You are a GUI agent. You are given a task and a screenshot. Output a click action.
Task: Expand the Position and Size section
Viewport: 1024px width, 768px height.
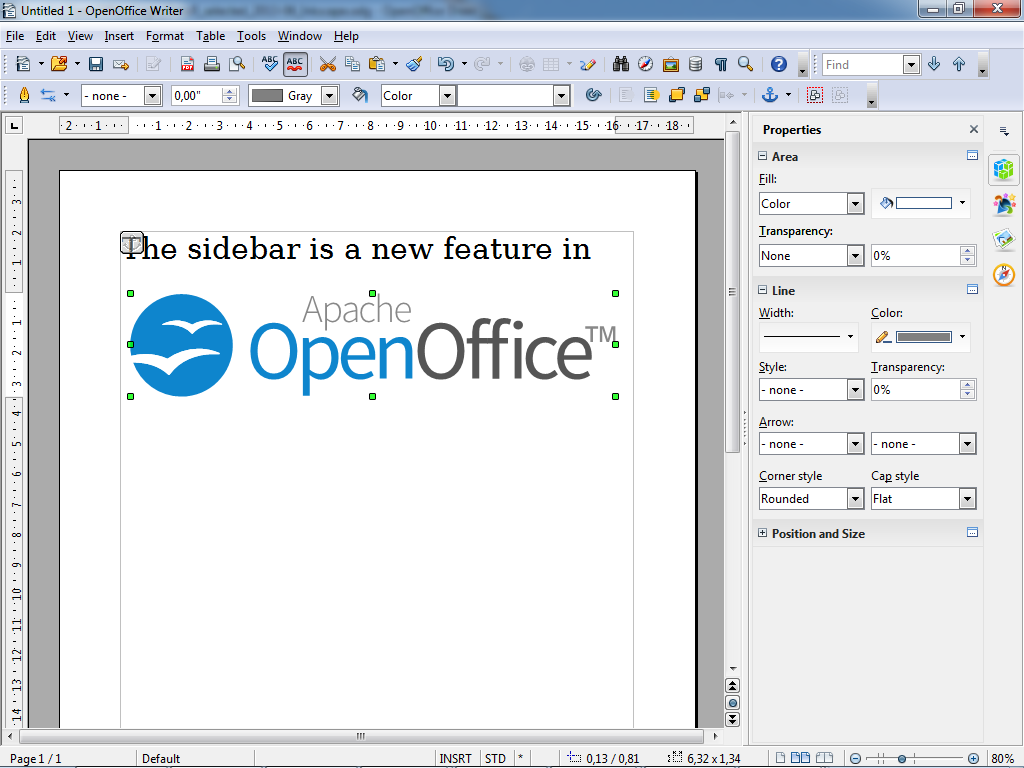pyautogui.click(x=762, y=533)
